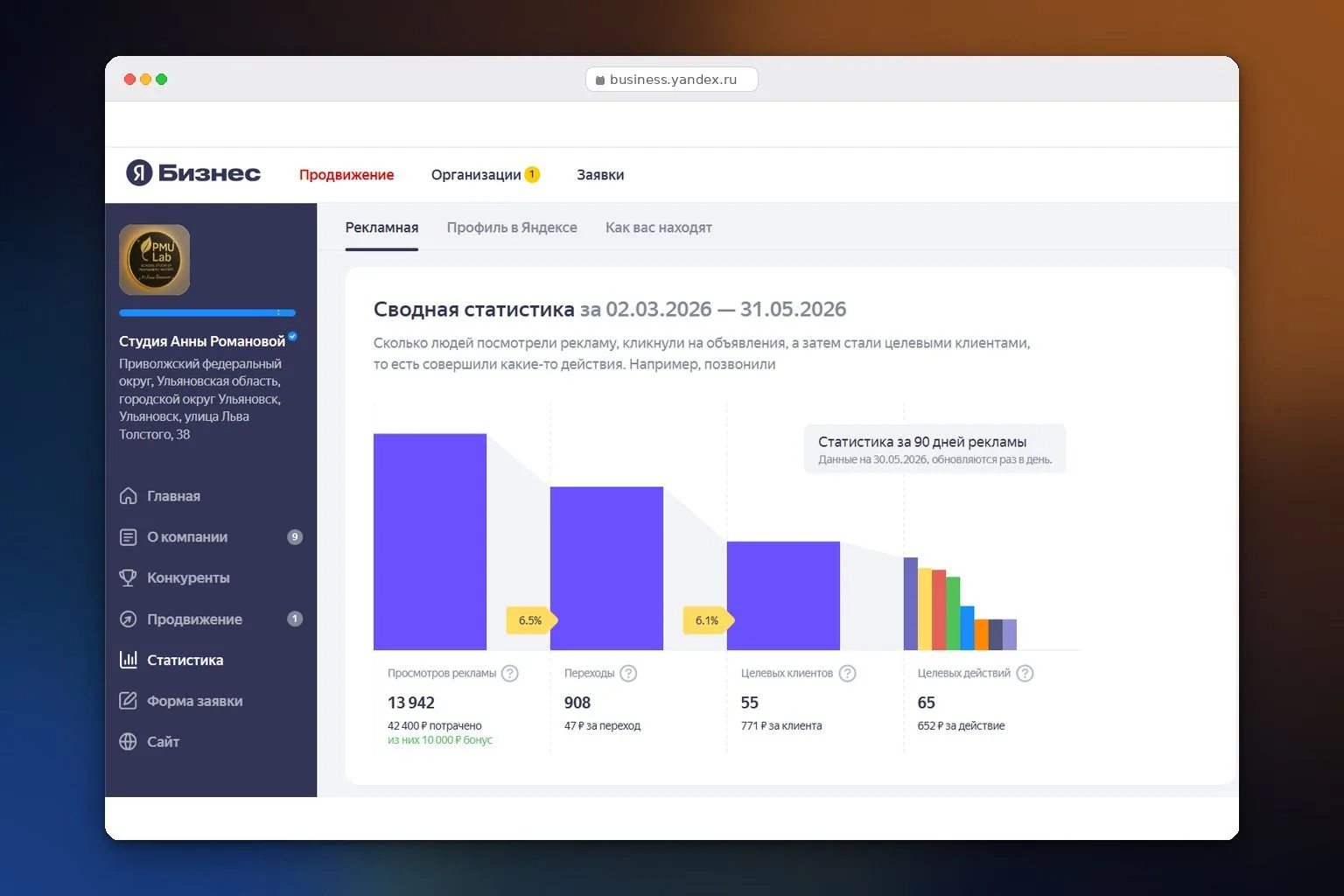Click the profile completion progress bar
This screenshot has height=896, width=1344.
pyautogui.click(x=207, y=312)
